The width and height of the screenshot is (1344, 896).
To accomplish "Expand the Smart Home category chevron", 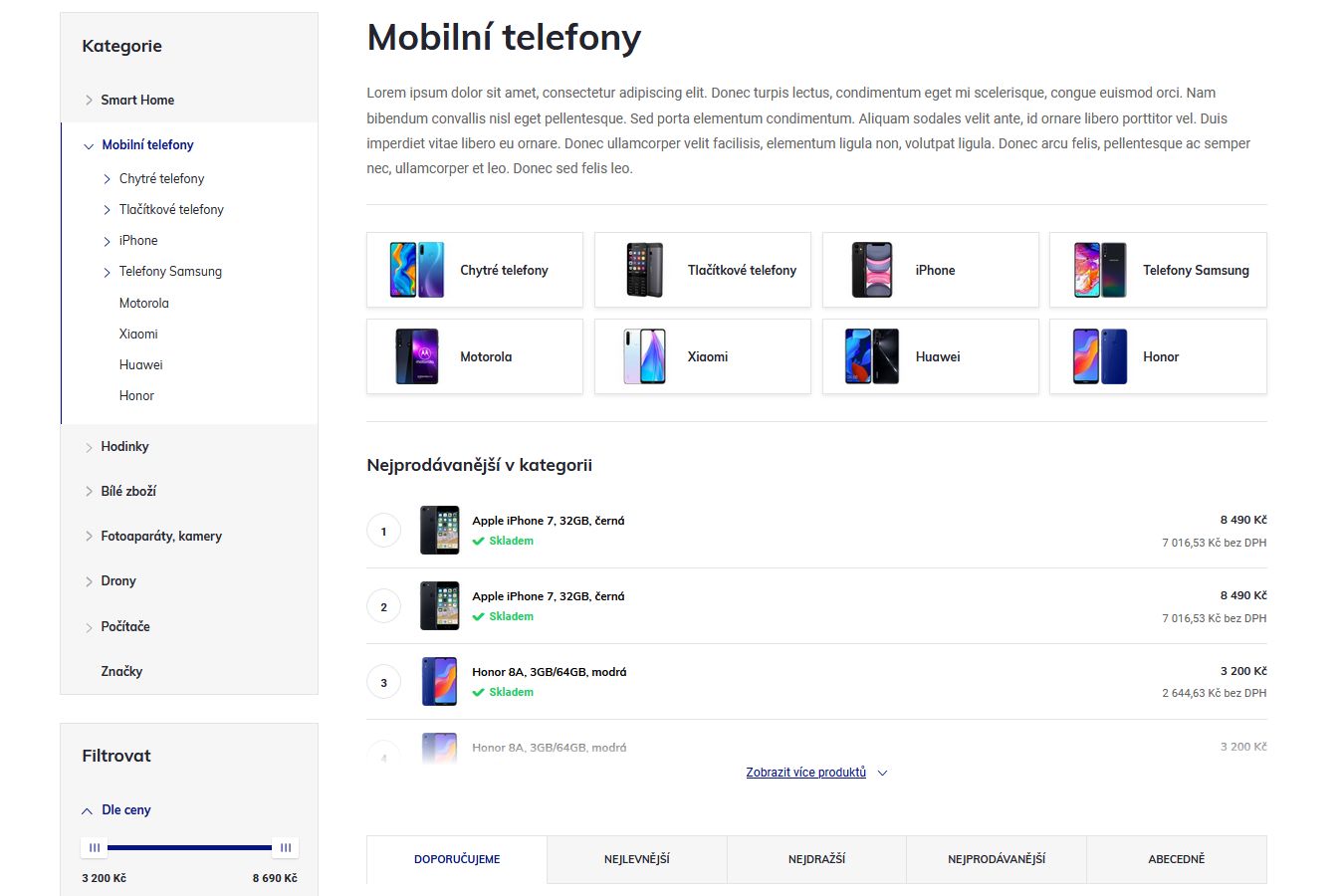I will click(x=89, y=101).
